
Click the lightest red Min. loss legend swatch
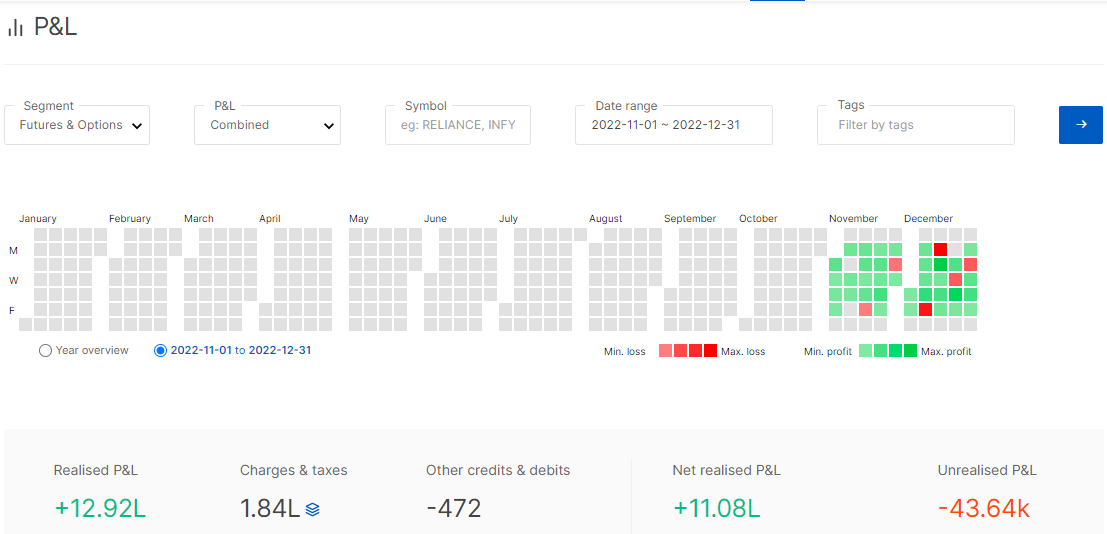(665, 350)
